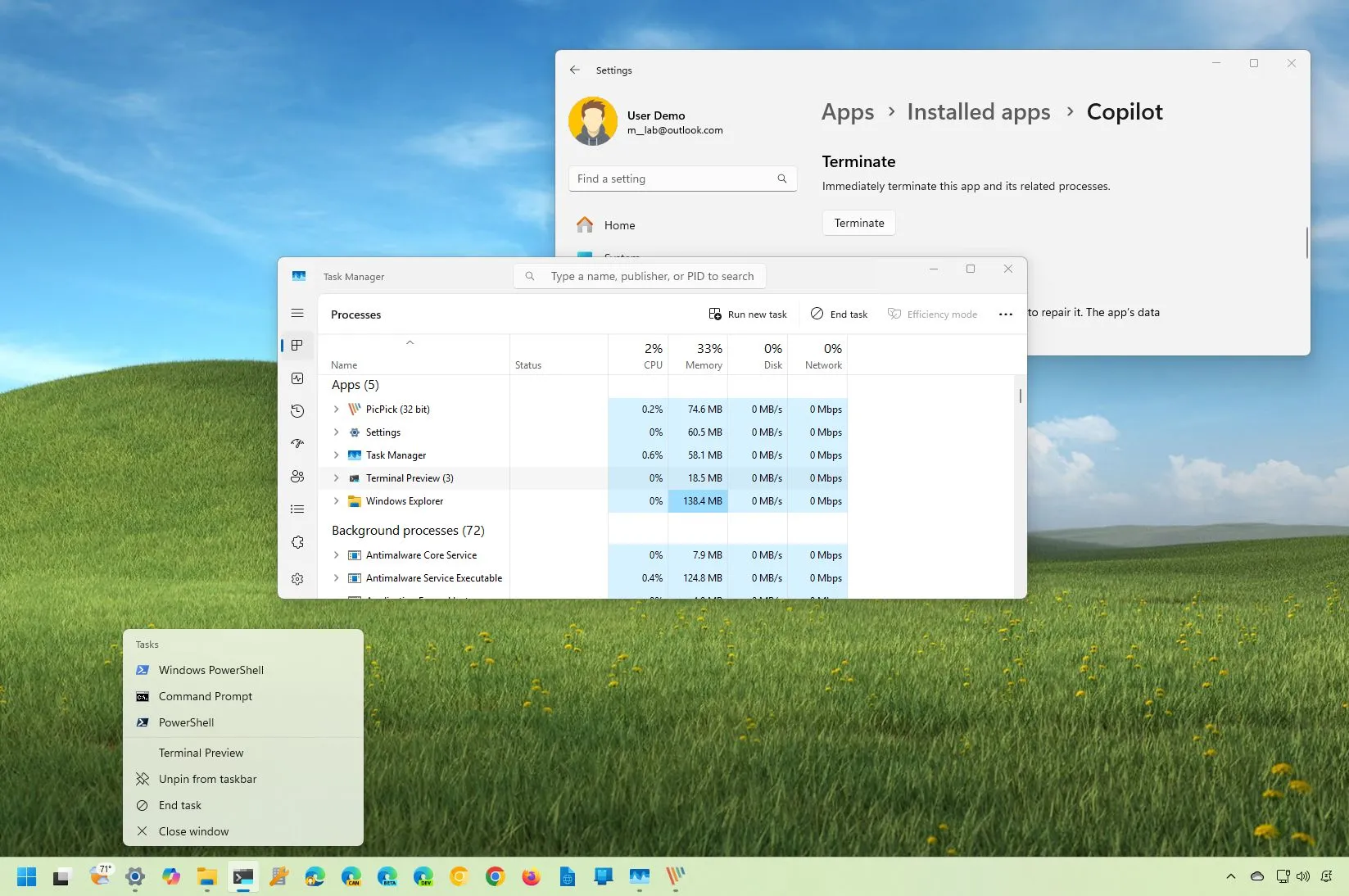Expand the Task Manager process row
This screenshot has width=1349, height=896.
coord(336,455)
